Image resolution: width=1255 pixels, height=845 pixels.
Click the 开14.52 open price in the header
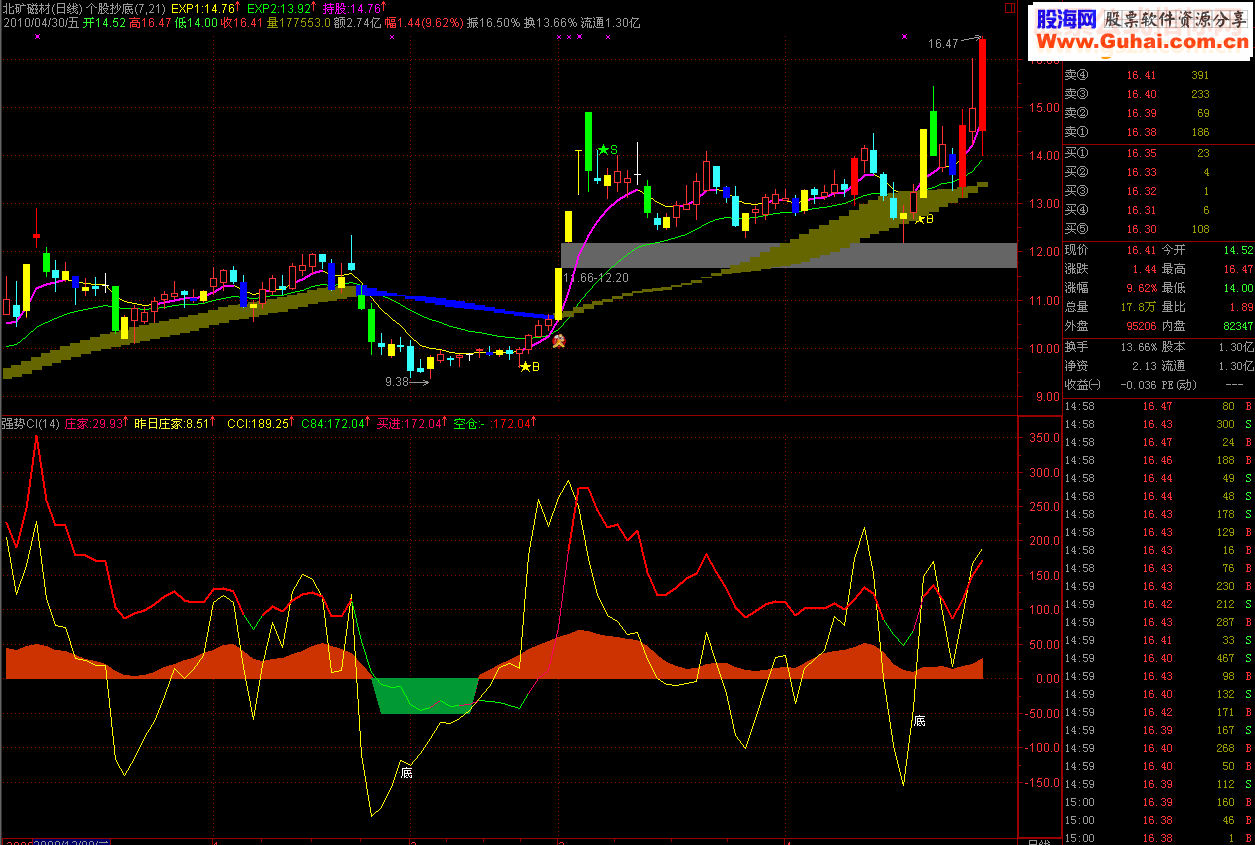click(x=104, y=22)
